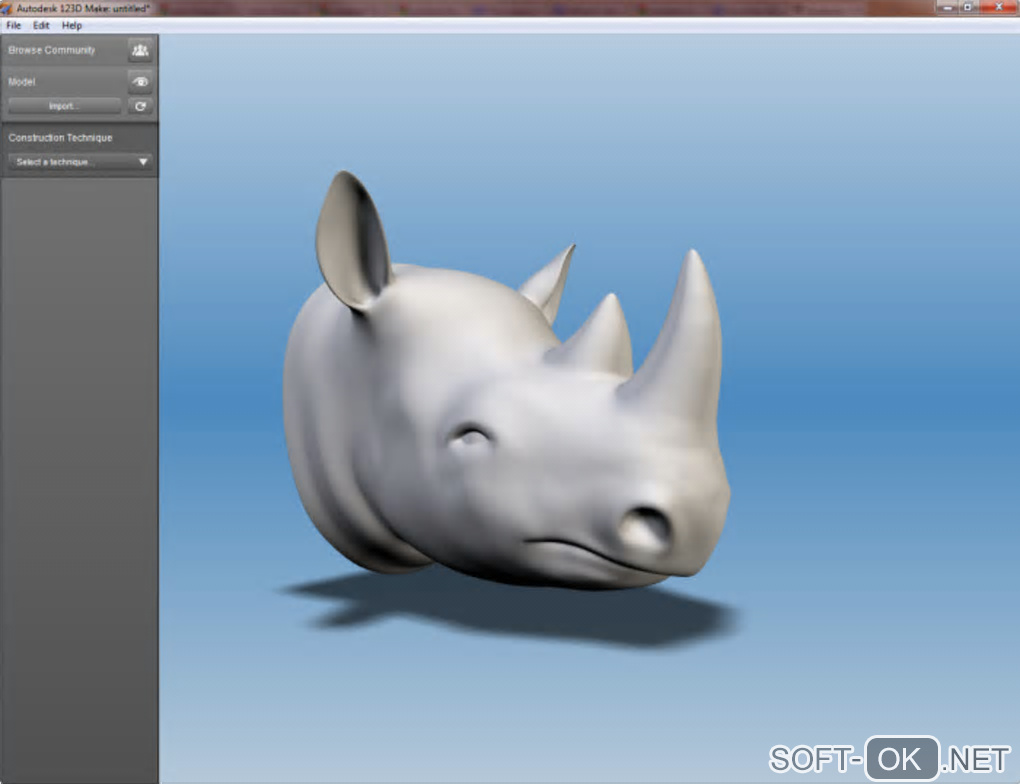Viewport: 1020px width, 784px height.
Task: Click the Browse Community people icon
Action: coord(140,50)
